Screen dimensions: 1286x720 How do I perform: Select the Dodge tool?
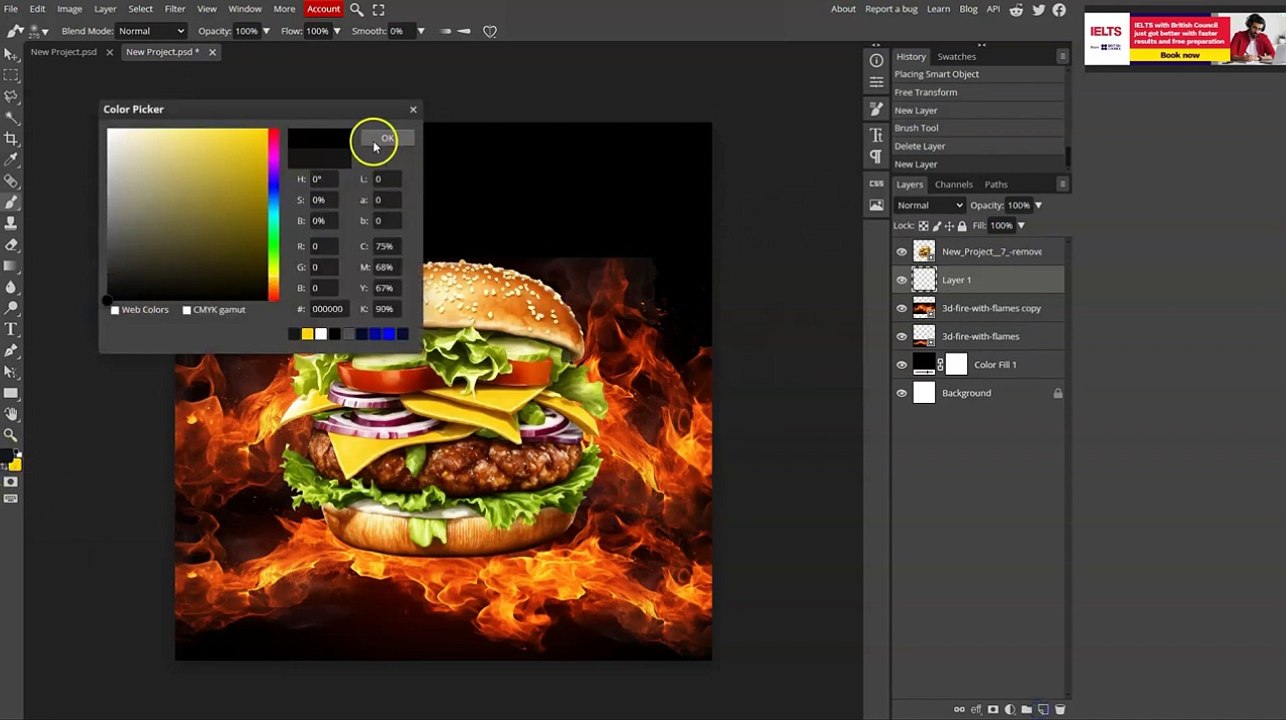pyautogui.click(x=11, y=308)
